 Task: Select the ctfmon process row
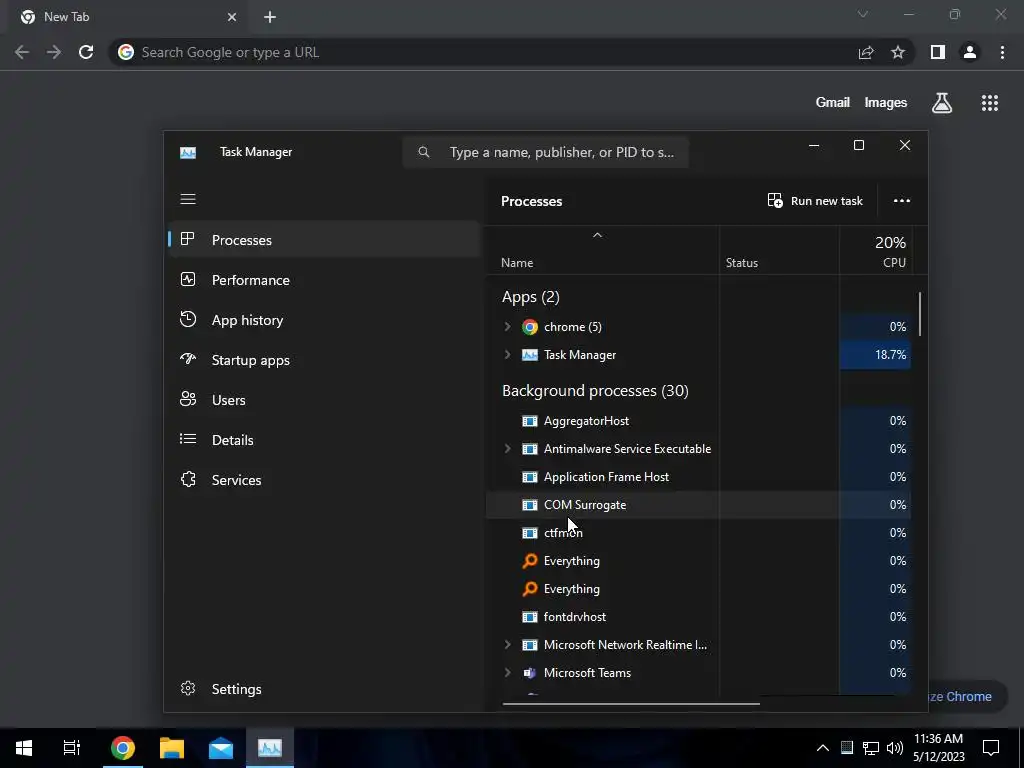[x=699, y=533]
